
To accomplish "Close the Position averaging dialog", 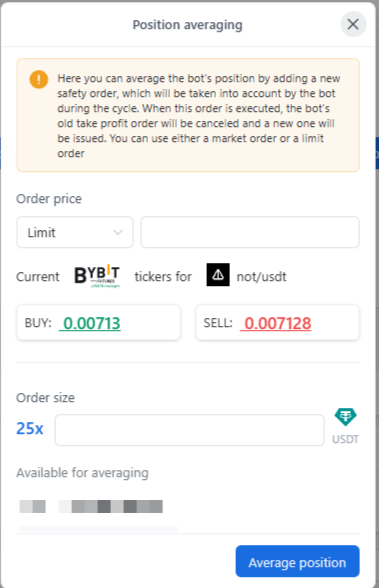I will coord(353,24).
